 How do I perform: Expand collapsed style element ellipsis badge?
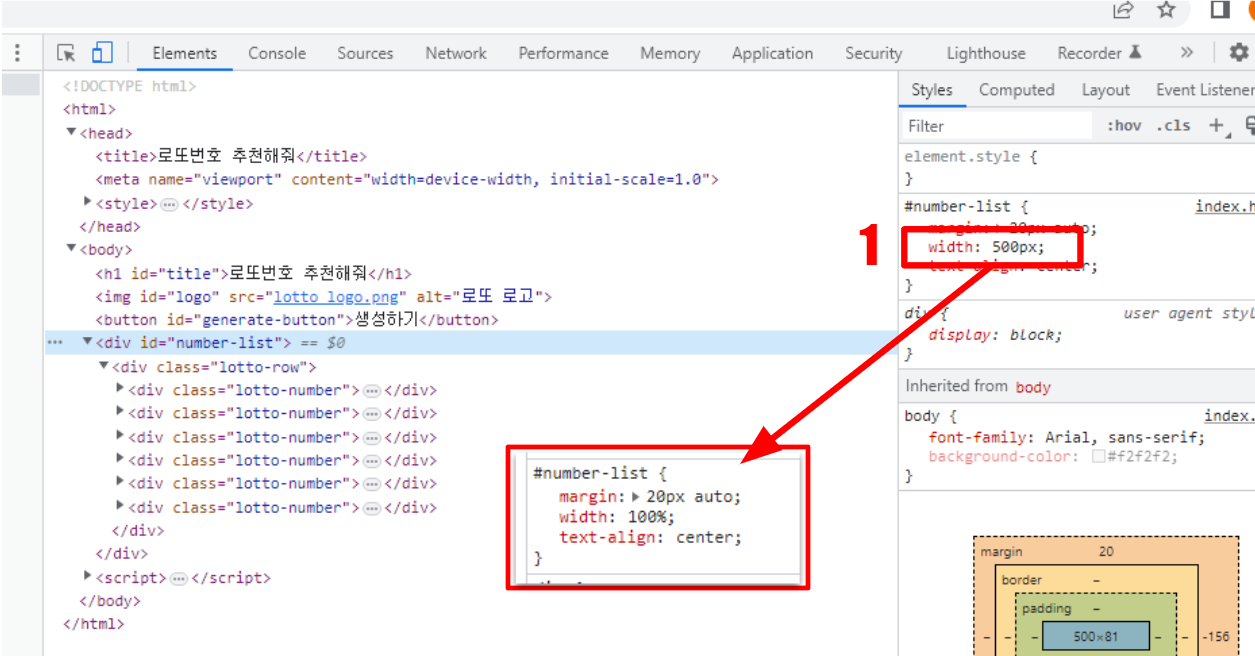pyautogui.click(x=169, y=204)
